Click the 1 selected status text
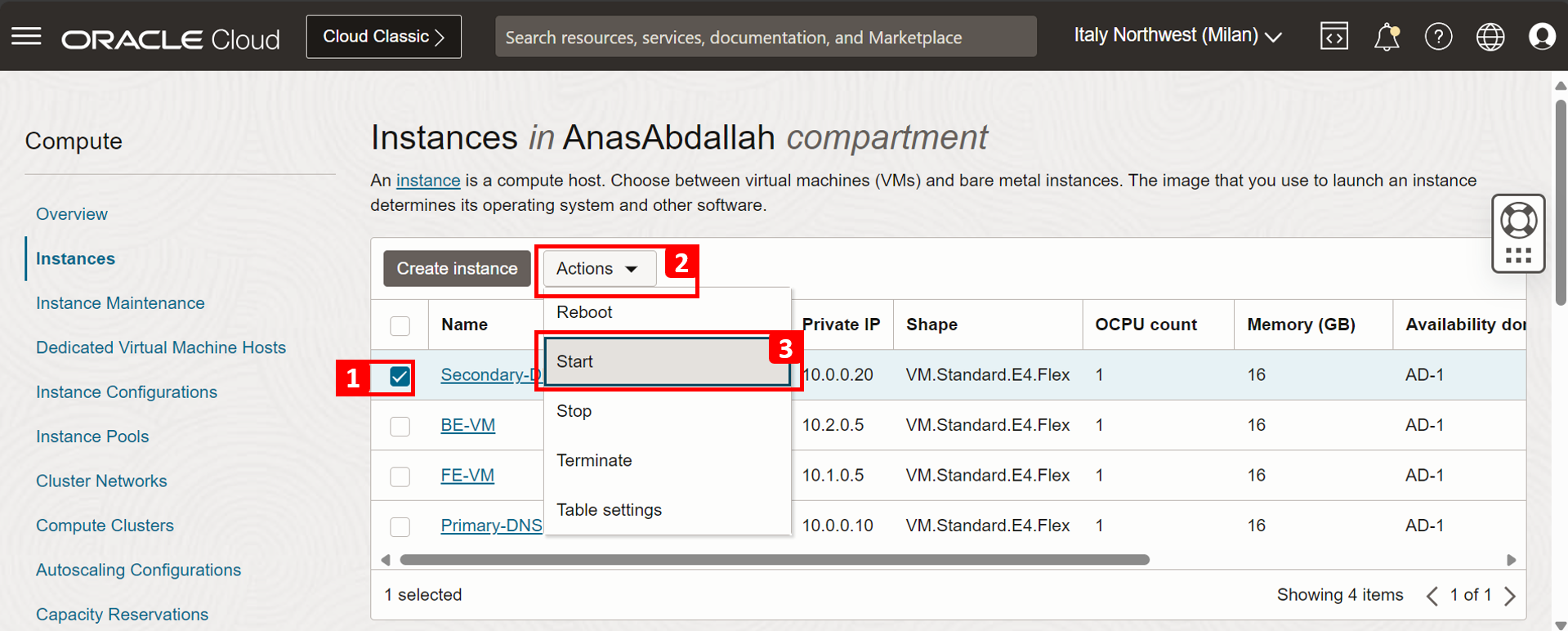Viewport: 1568px width, 631px height. click(x=423, y=595)
